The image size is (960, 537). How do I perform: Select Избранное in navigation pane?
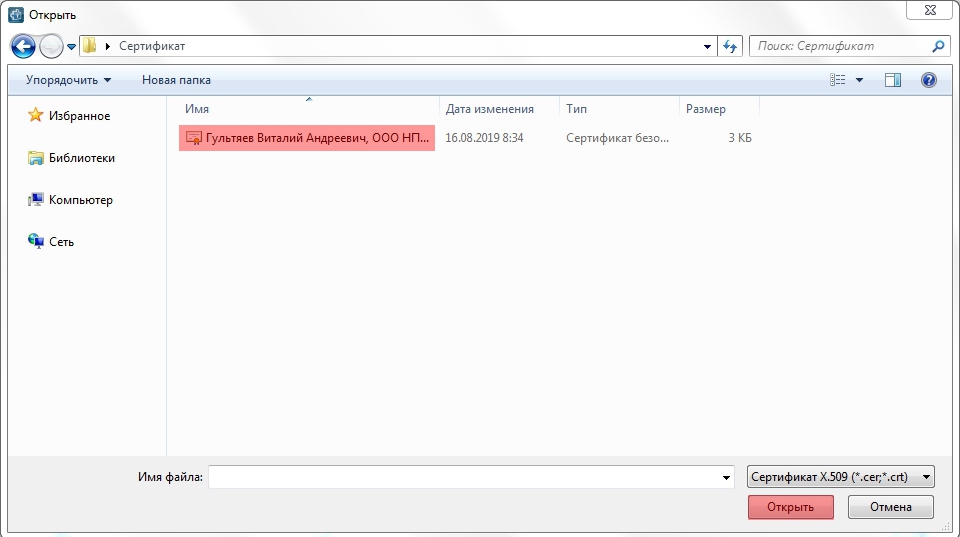point(80,116)
